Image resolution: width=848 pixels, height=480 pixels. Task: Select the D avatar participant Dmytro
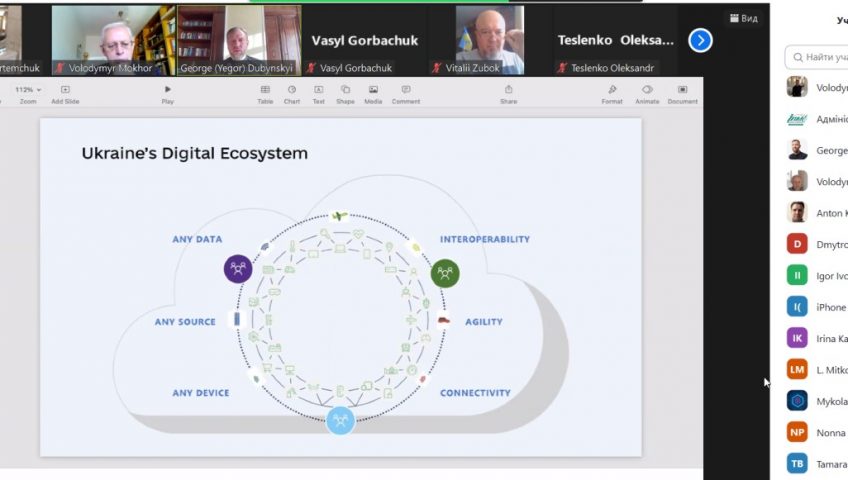[817, 244]
